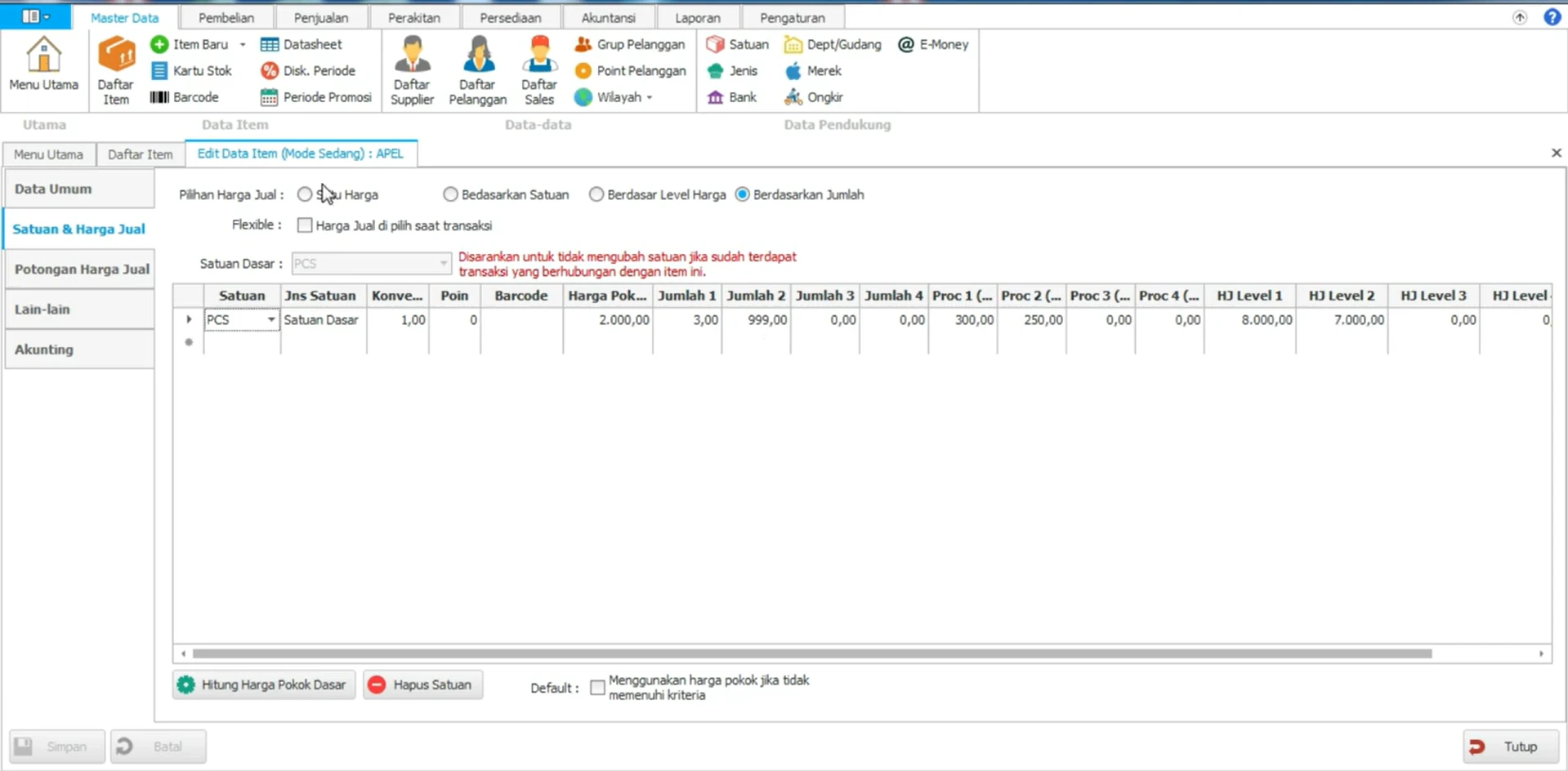
Task: Open Daftar Sales icon
Action: pyautogui.click(x=539, y=70)
